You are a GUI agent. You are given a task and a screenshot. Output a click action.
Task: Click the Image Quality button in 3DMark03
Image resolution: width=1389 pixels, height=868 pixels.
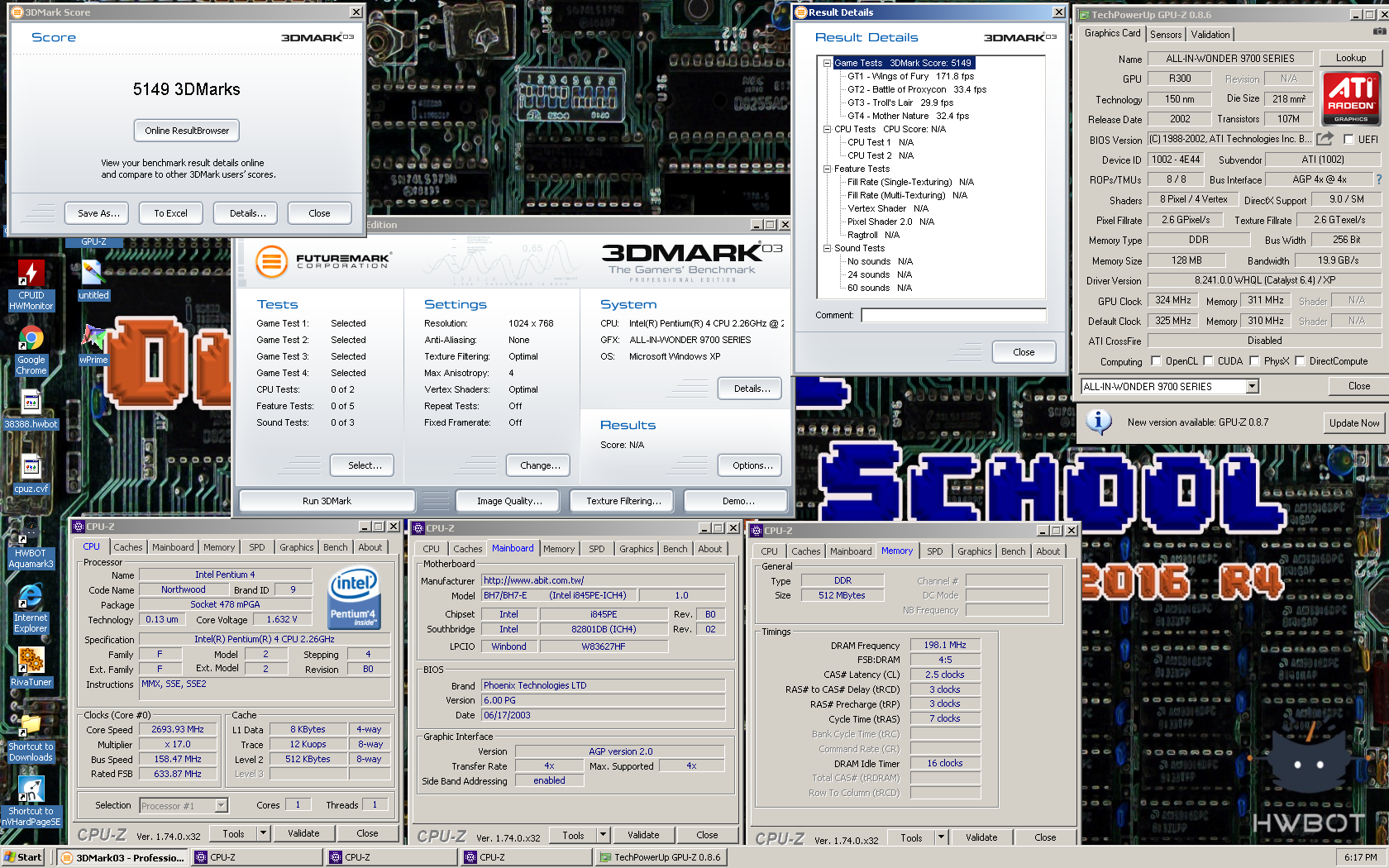(509, 501)
